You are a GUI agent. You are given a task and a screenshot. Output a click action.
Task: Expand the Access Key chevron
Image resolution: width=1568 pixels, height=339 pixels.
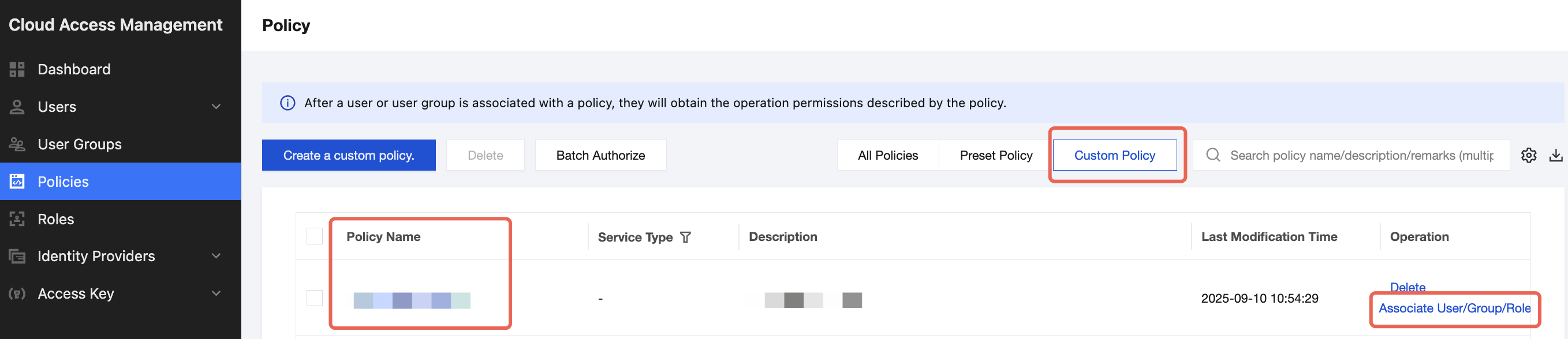[x=216, y=294]
